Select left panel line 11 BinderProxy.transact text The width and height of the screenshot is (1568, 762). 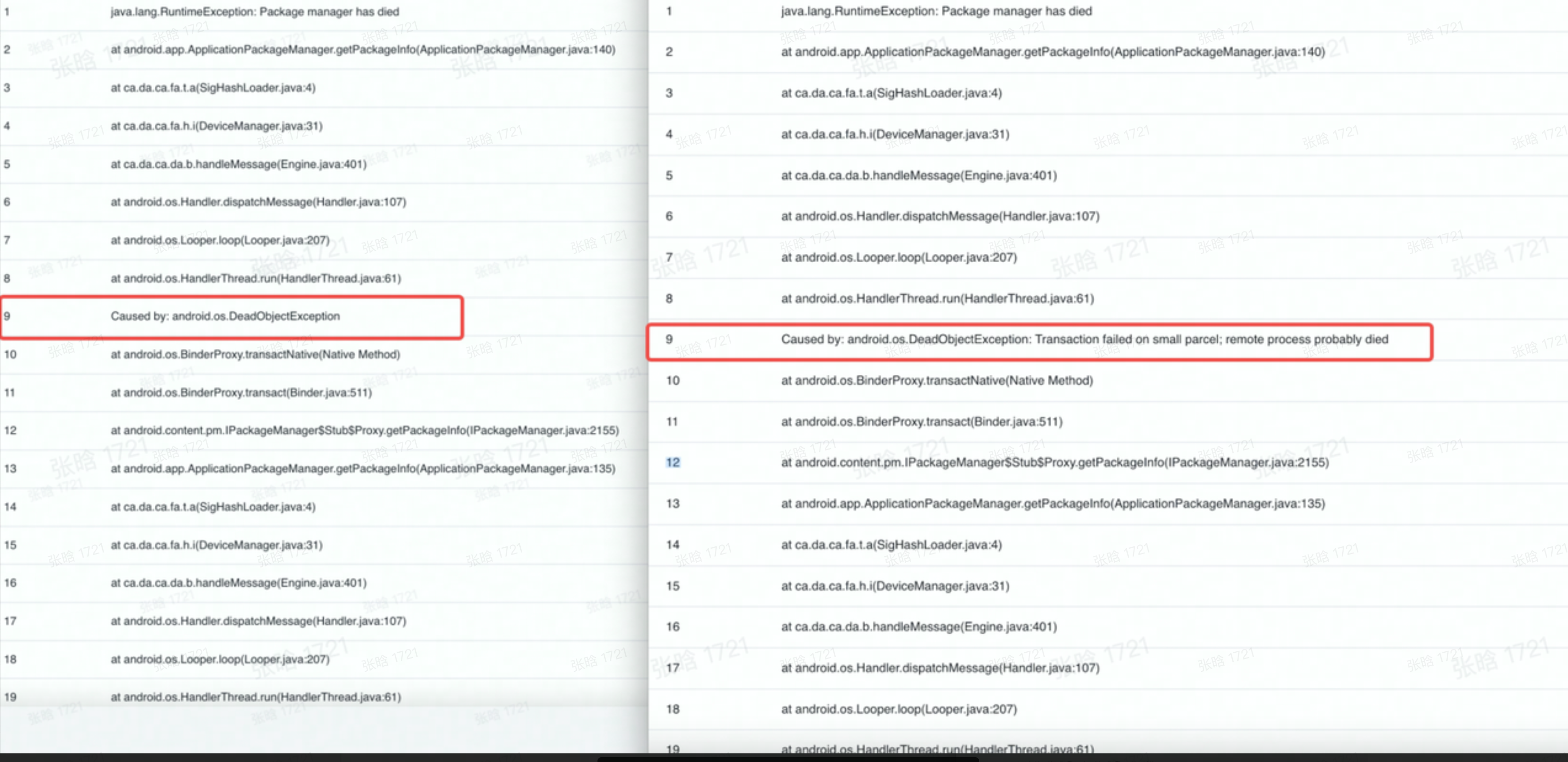pyautogui.click(x=241, y=393)
